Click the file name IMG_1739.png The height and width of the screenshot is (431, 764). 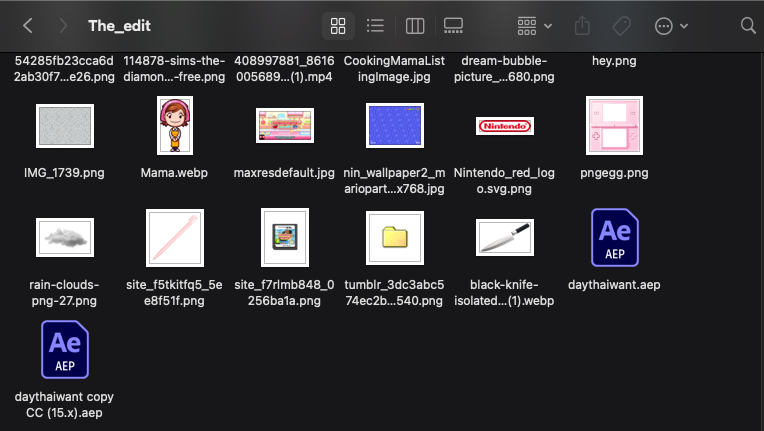point(64,173)
